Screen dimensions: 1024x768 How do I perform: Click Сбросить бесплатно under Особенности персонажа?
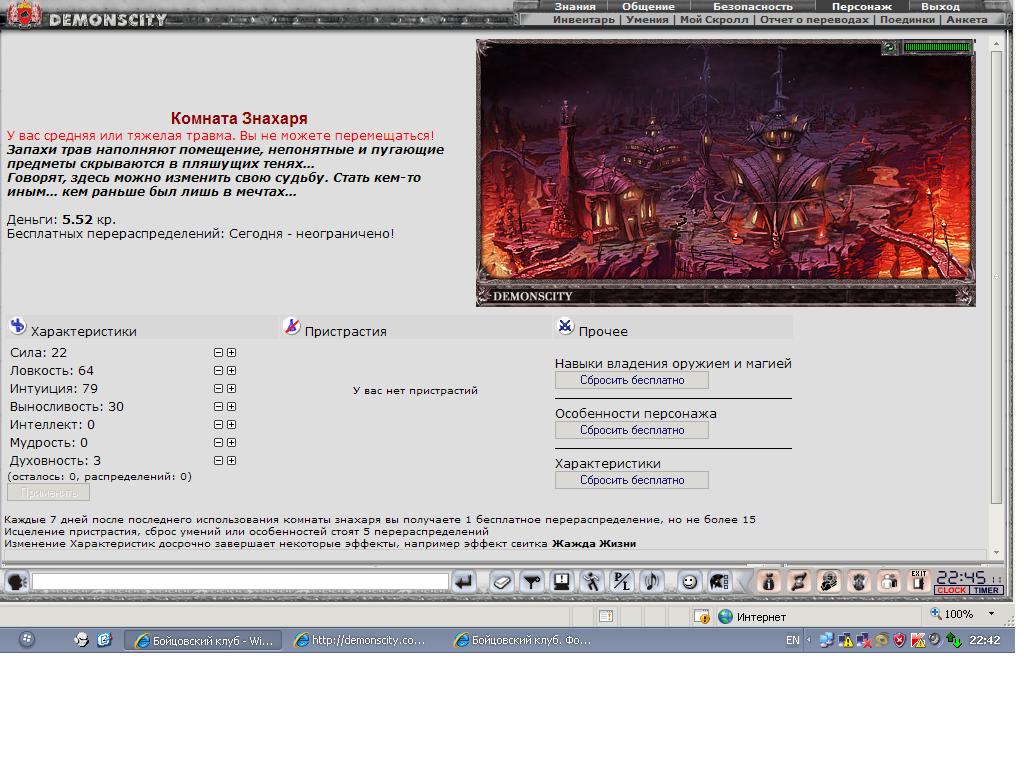tap(632, 430)
